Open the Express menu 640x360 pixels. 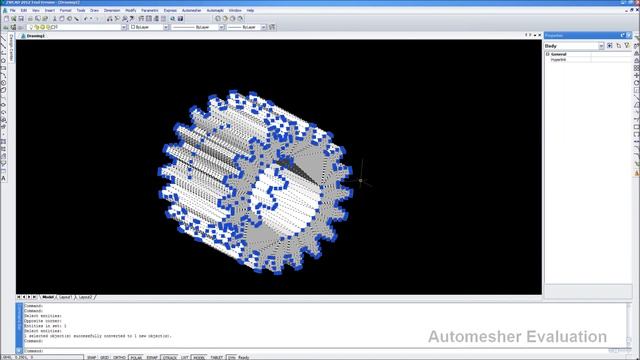[170, 10]
